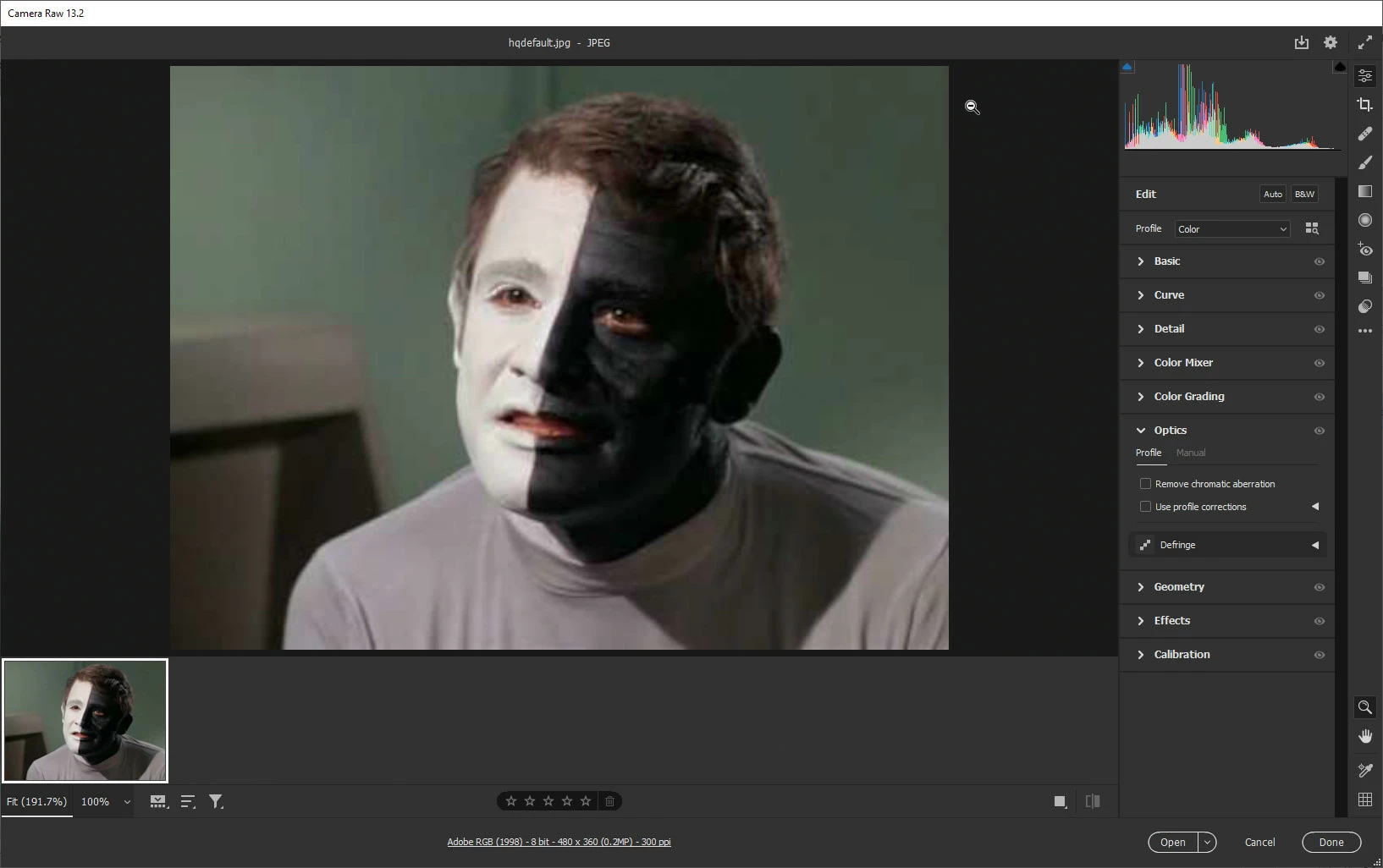Open the filmstrip sort menu icon
Viewport: 1383px width, 868px height.
coord(188,801)
